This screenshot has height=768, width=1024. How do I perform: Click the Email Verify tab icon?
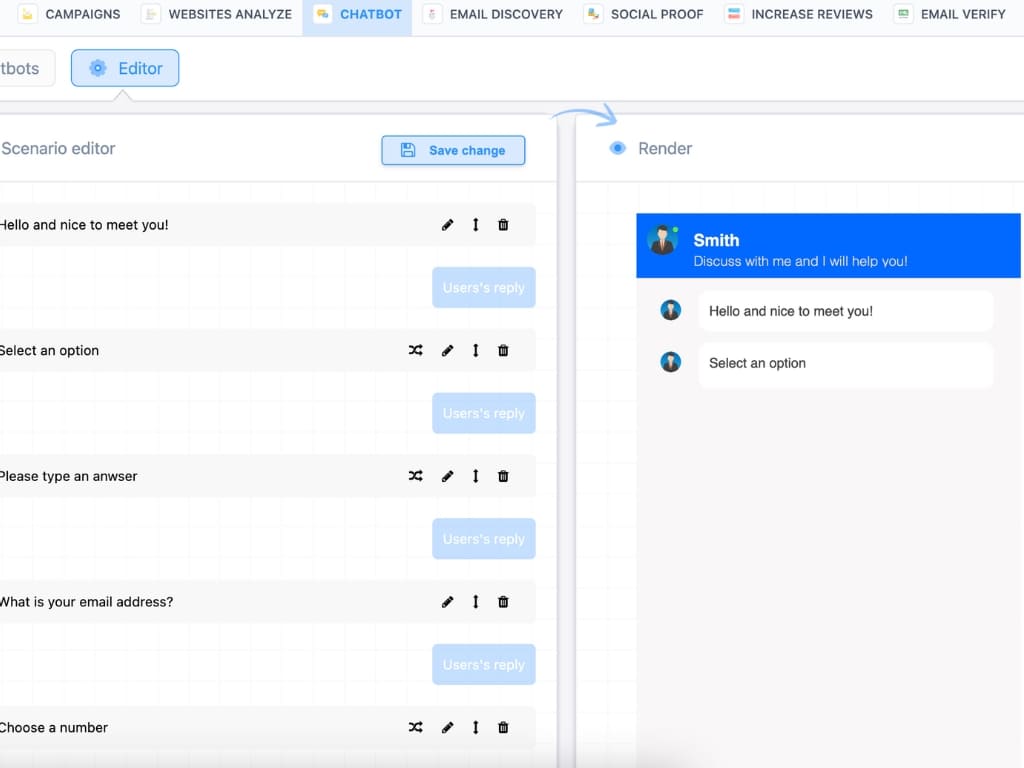(903, 14)
